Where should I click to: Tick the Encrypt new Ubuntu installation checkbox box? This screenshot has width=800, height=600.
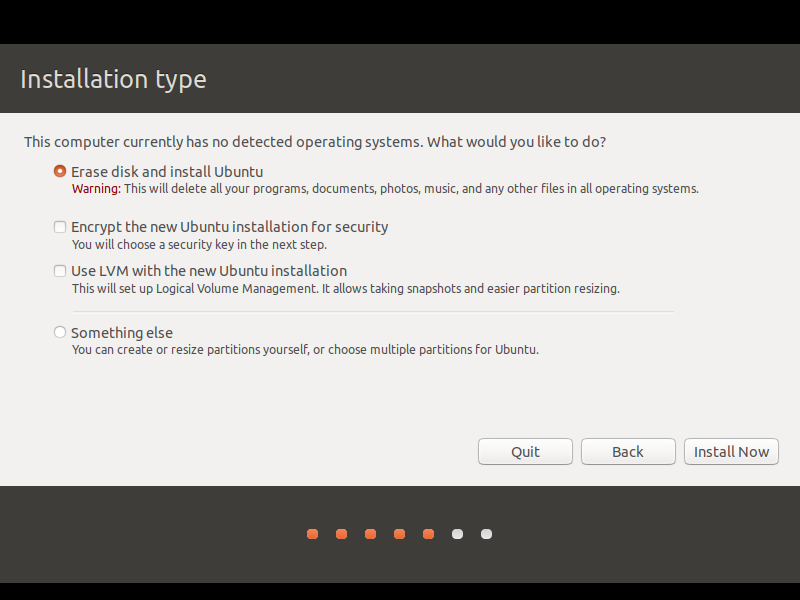(x=60, y=227)
